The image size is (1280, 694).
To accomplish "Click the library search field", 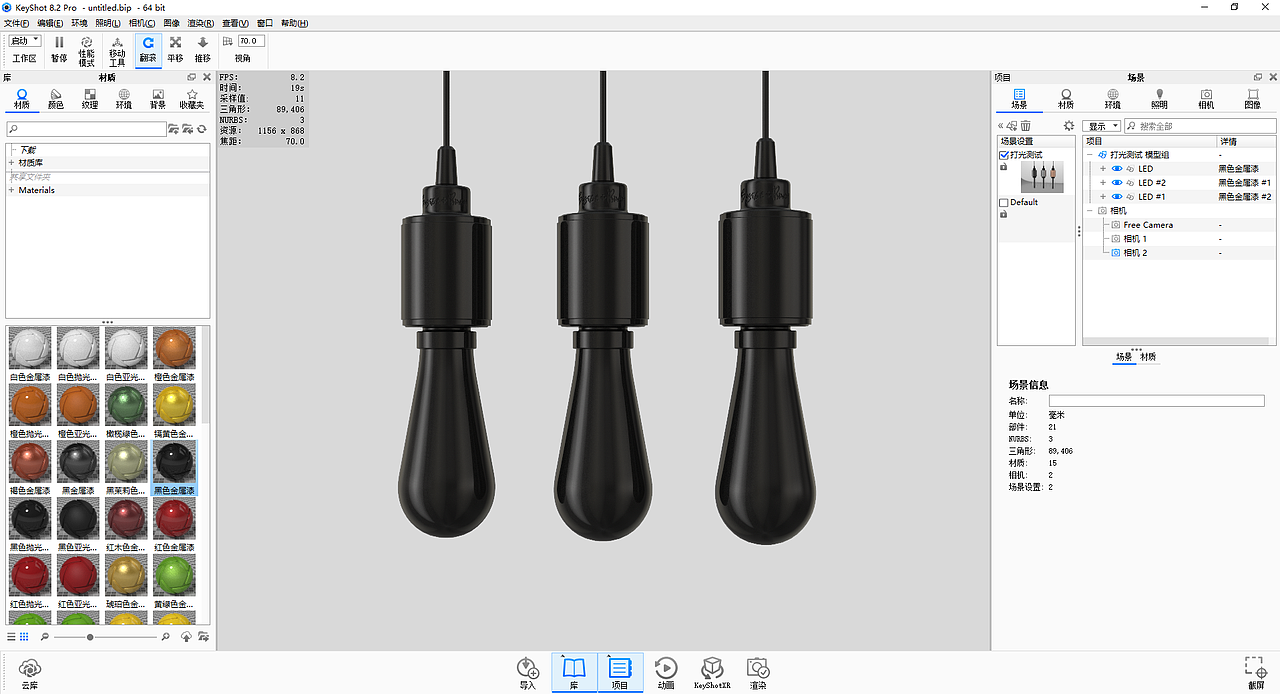I will [x=86, y=129].
